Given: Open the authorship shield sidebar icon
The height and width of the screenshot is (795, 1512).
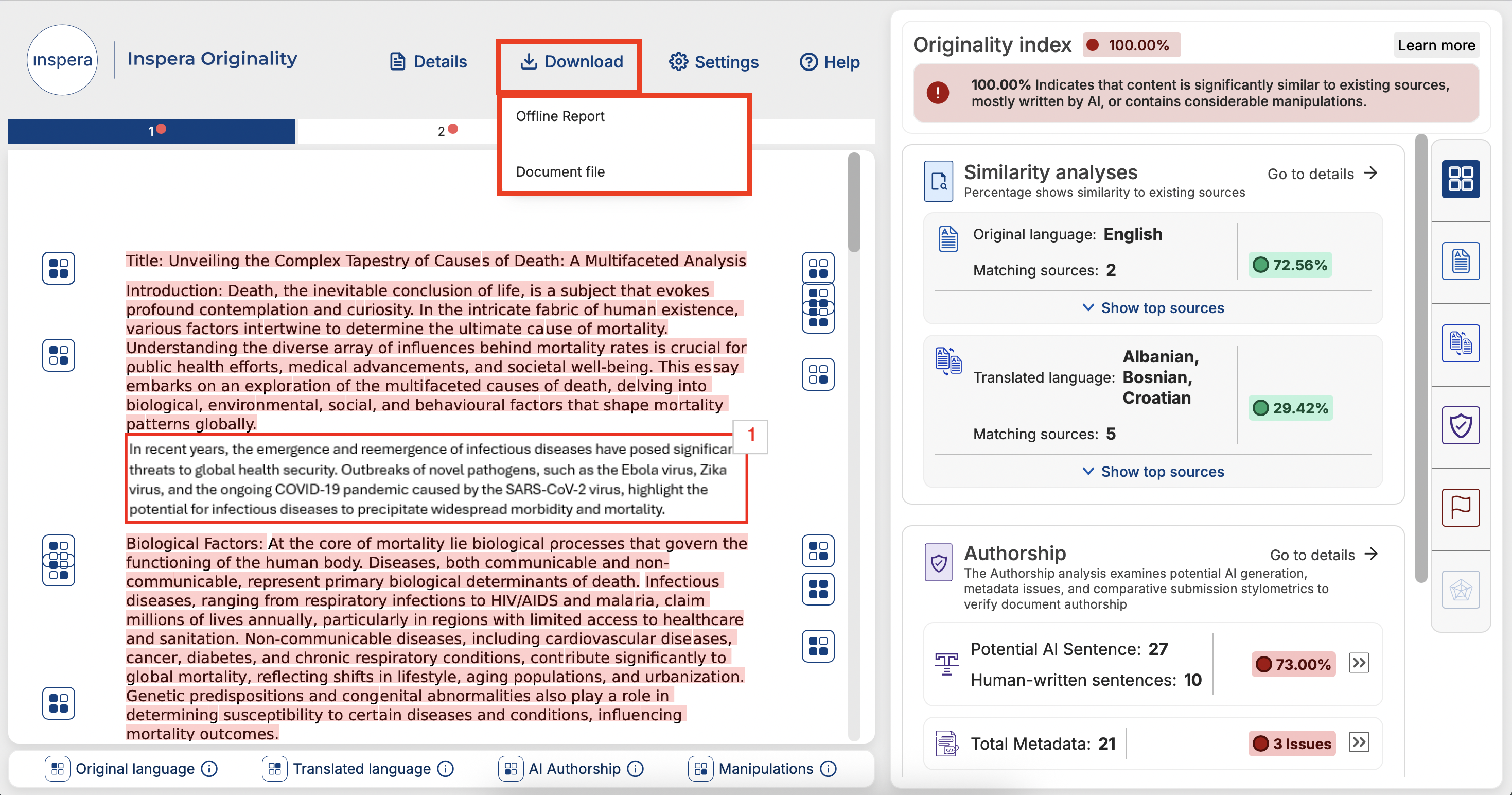Looking at the screenshot, I should pos(1461,426).
